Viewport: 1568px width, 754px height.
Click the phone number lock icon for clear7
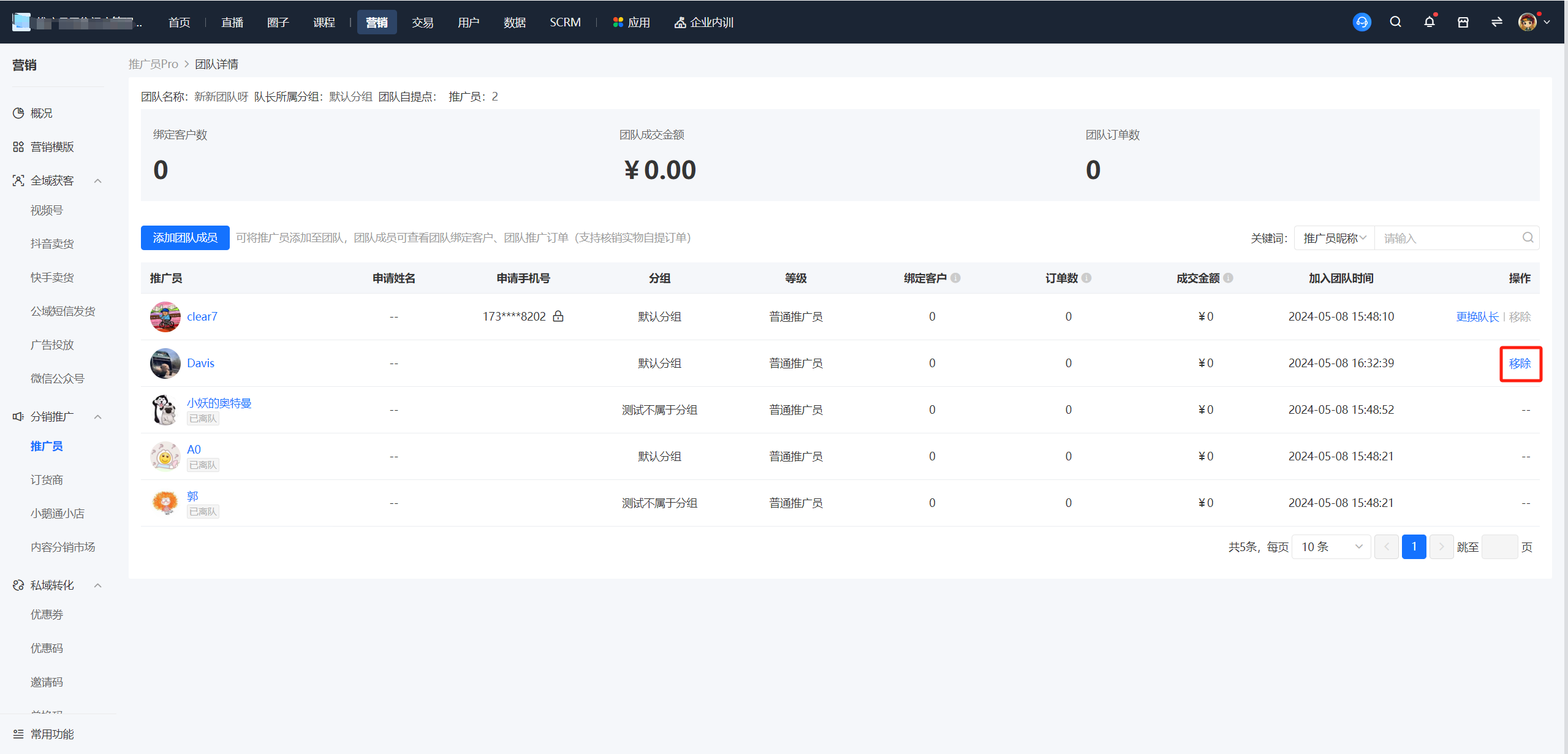coord(558,316)
